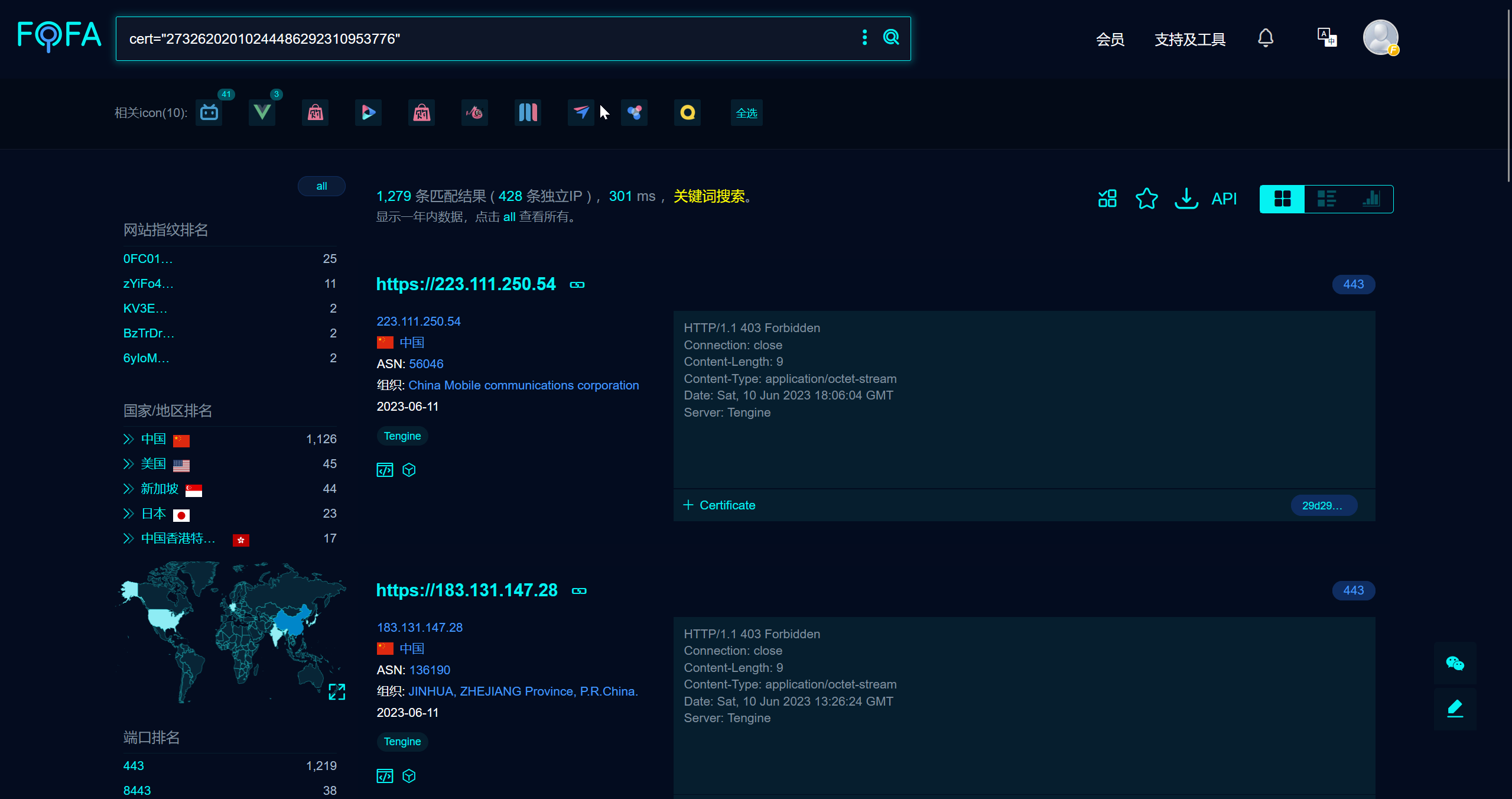Open https://183.131.147.28 result title
Image resolution: width=1512 pixels, height=799 pixels.
467,590
